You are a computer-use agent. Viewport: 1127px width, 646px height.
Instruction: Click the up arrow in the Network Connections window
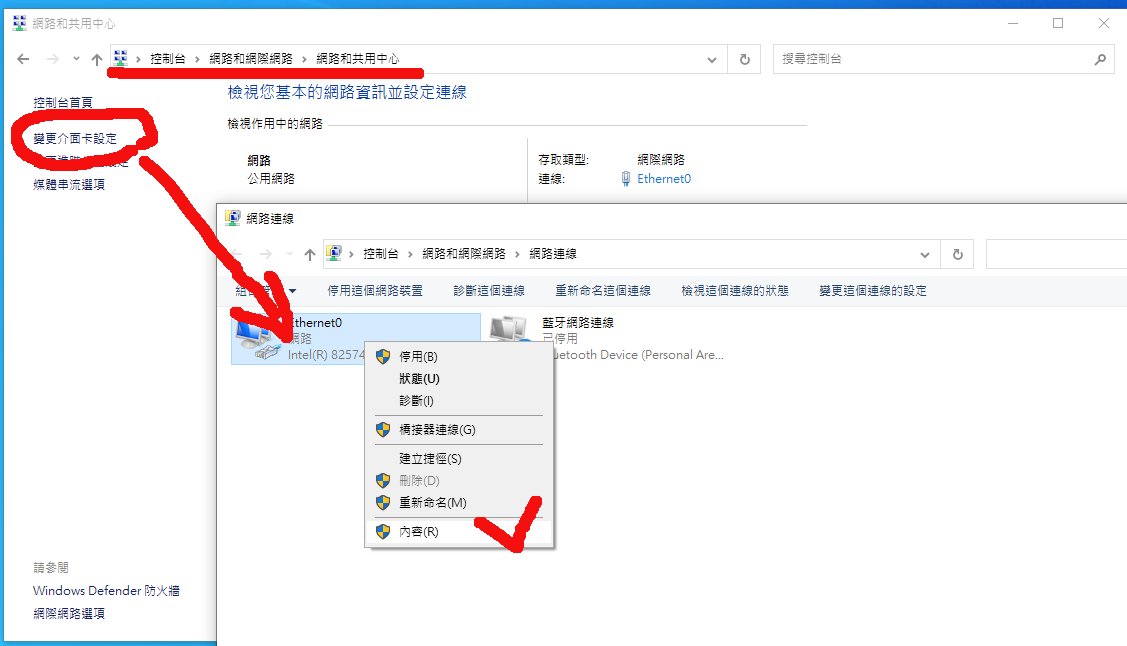(x=310, y=254)
